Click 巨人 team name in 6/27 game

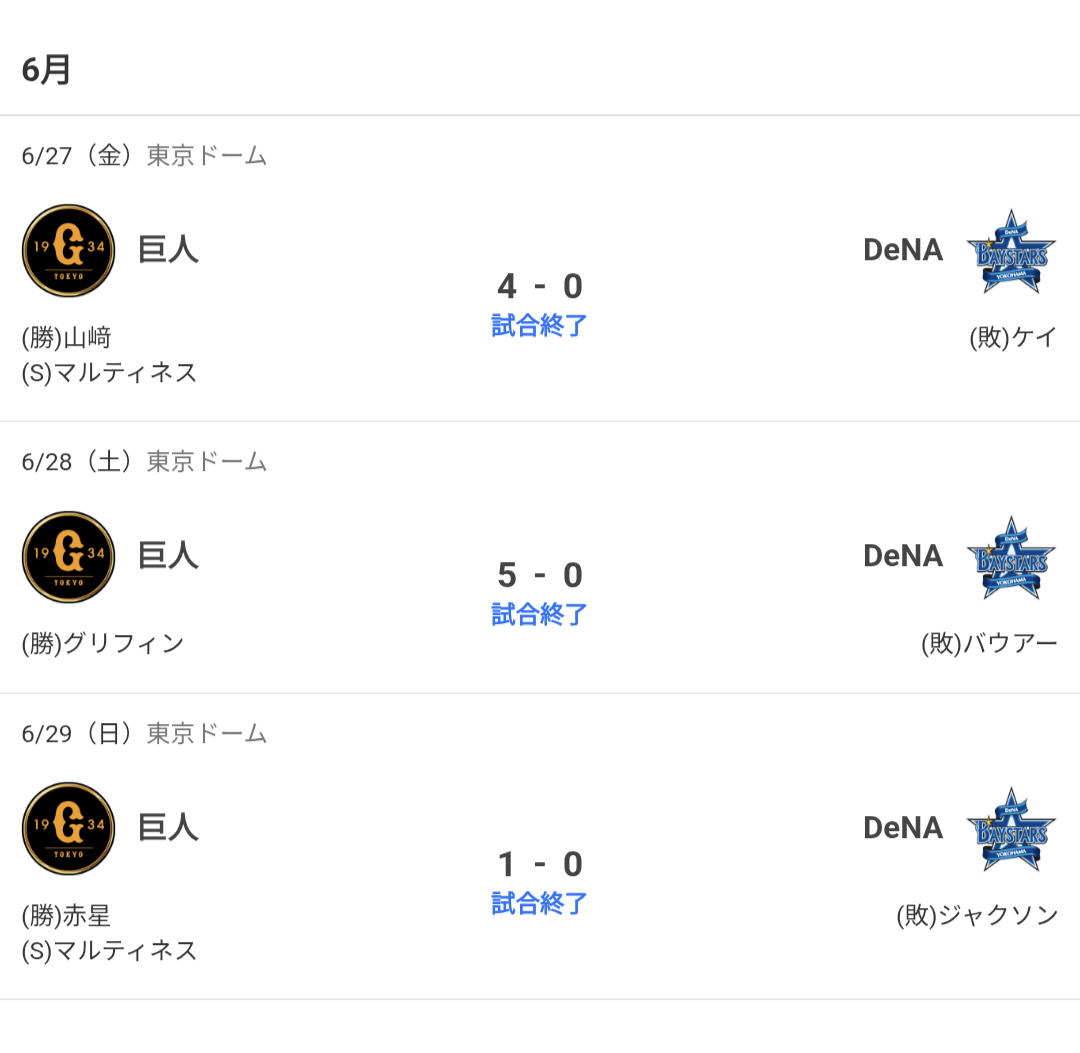(168, 249)
